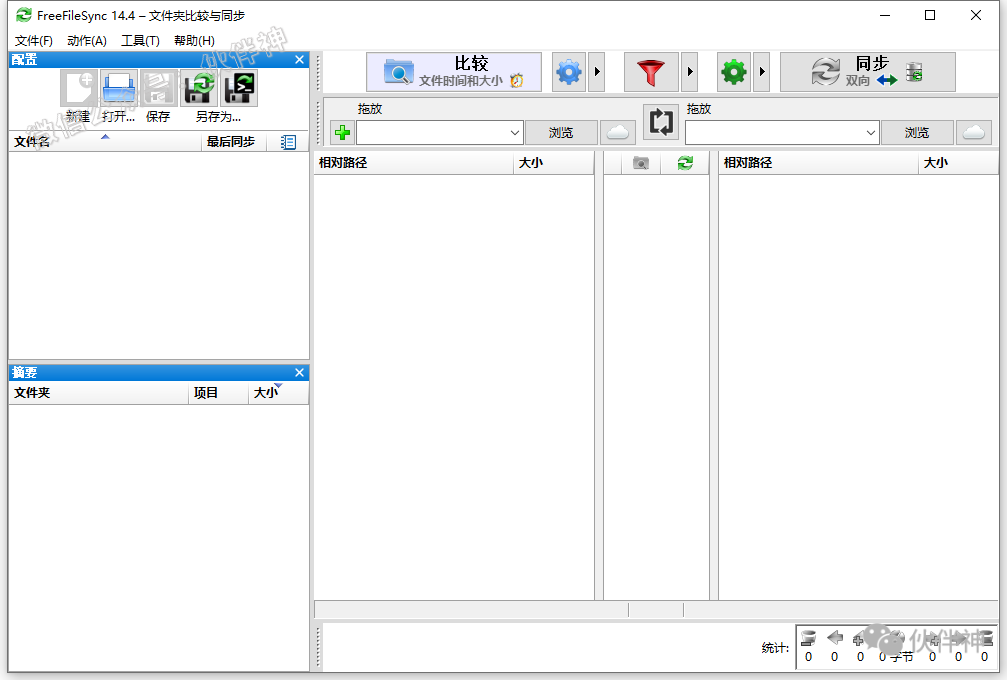Open right cloud storage access icon
Viewport: 1007px width, 680px height.
974,133
